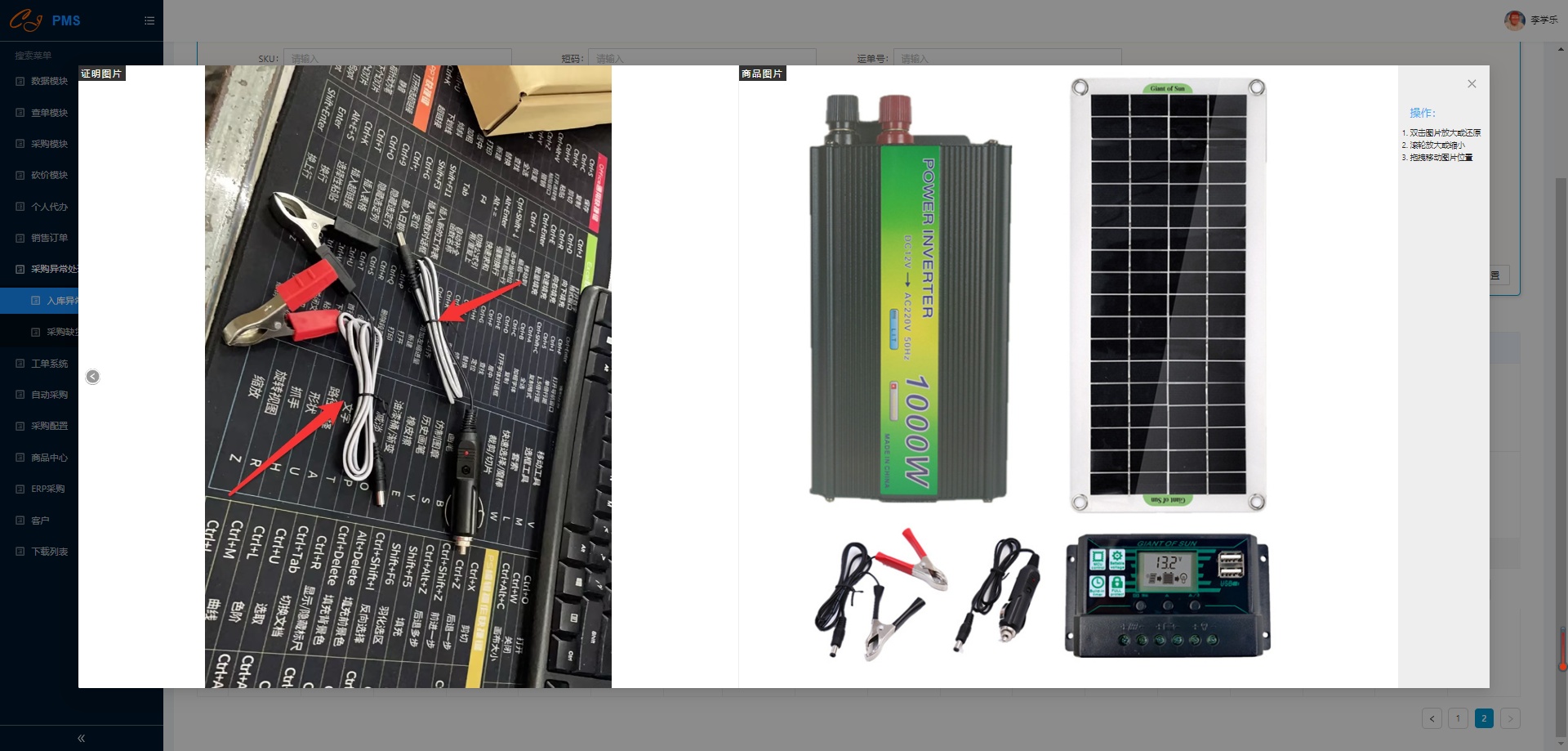This screenshot has width=1568, height=751.
Task: Click the 工单系统 menu icon
Action: [20, 364]
